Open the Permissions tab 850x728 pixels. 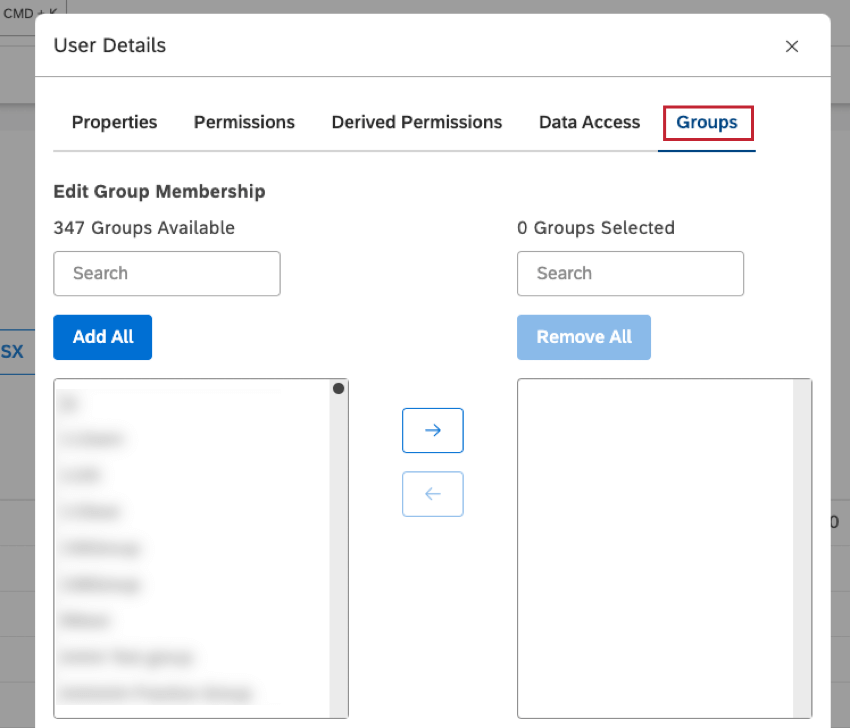pyautogui.click(x=244, y=122)
